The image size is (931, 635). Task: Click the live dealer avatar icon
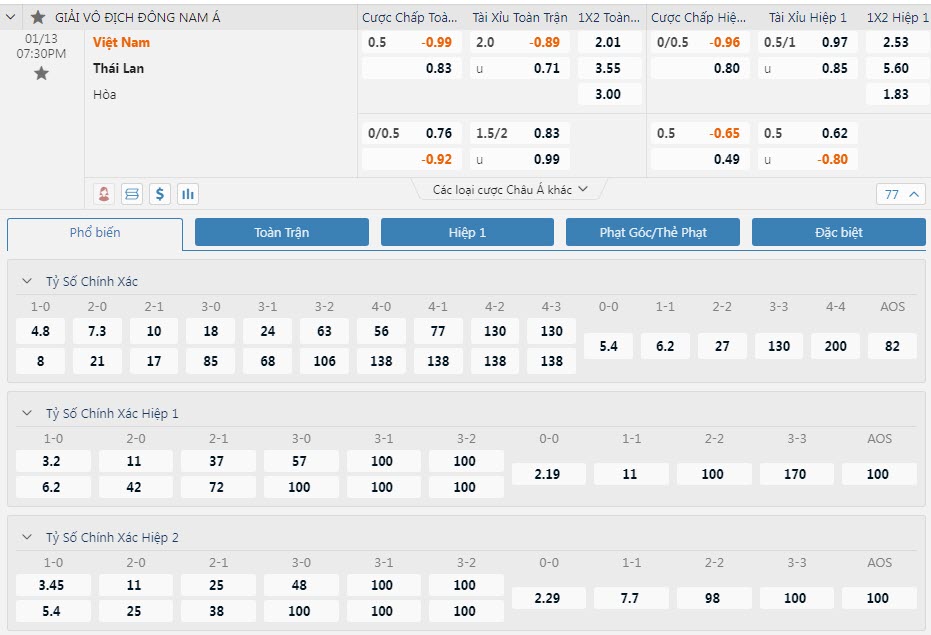(103, 194)
